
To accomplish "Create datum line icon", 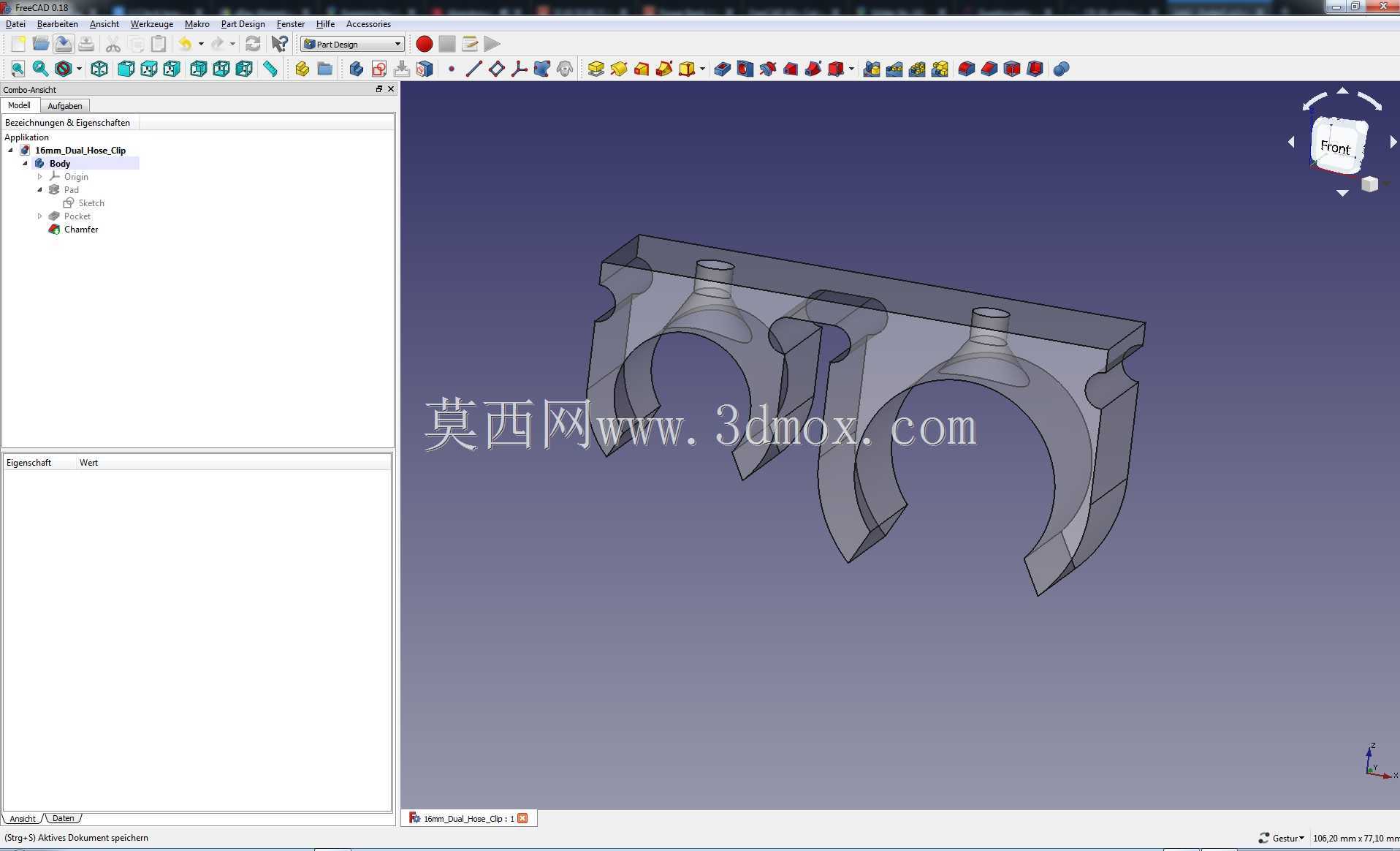I will click(x=473, y=69).
